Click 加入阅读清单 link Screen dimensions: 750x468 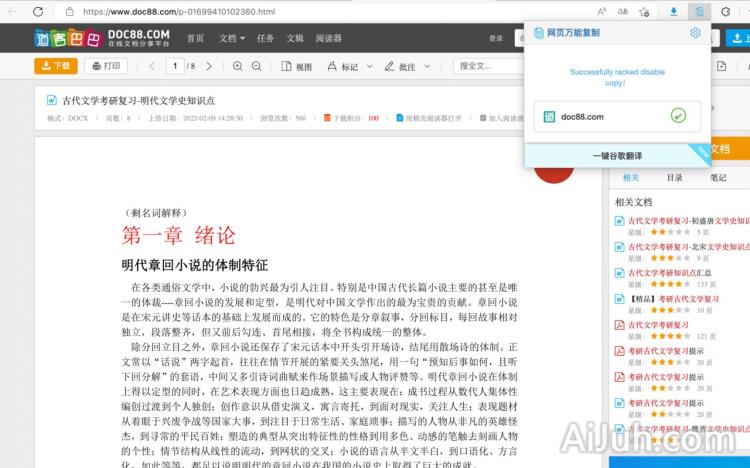click(502, 118)
